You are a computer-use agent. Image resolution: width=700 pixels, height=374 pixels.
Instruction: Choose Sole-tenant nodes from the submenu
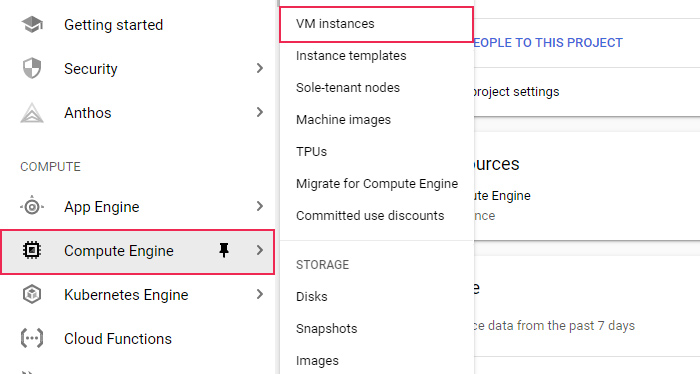348,87
